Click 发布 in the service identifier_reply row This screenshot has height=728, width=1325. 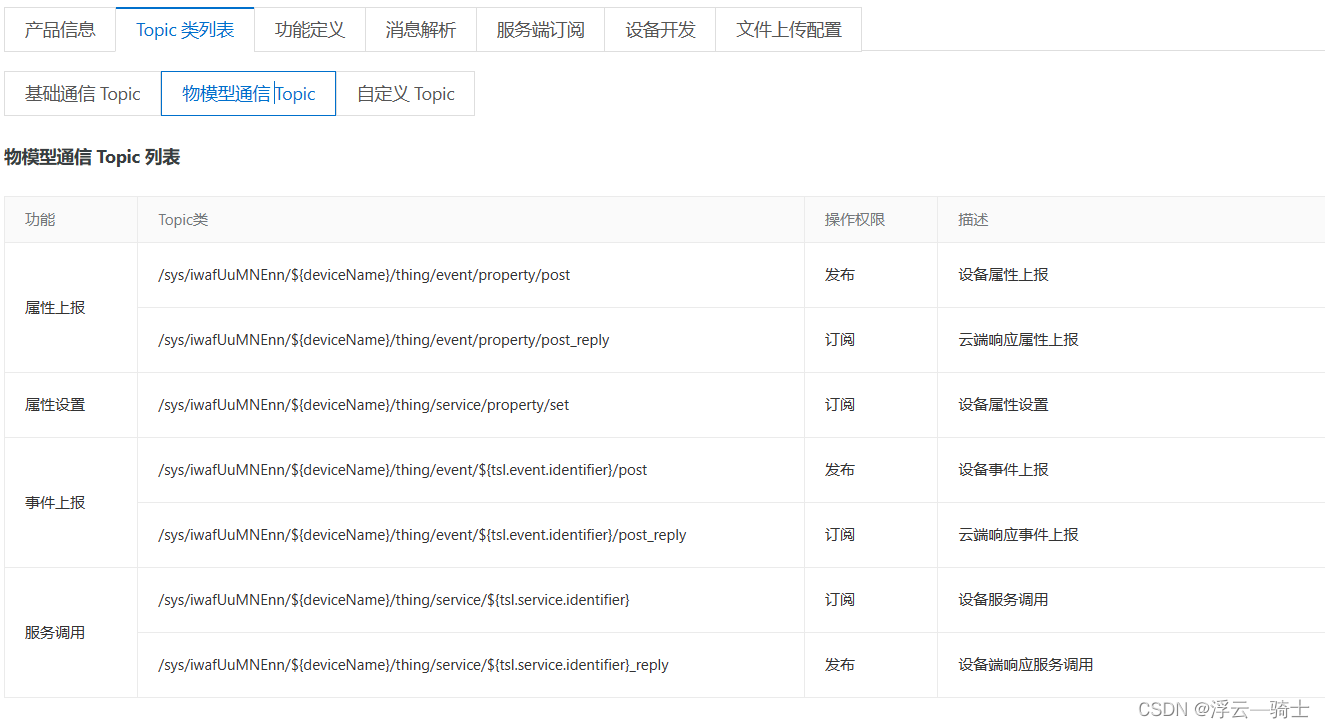click(840, 665)
